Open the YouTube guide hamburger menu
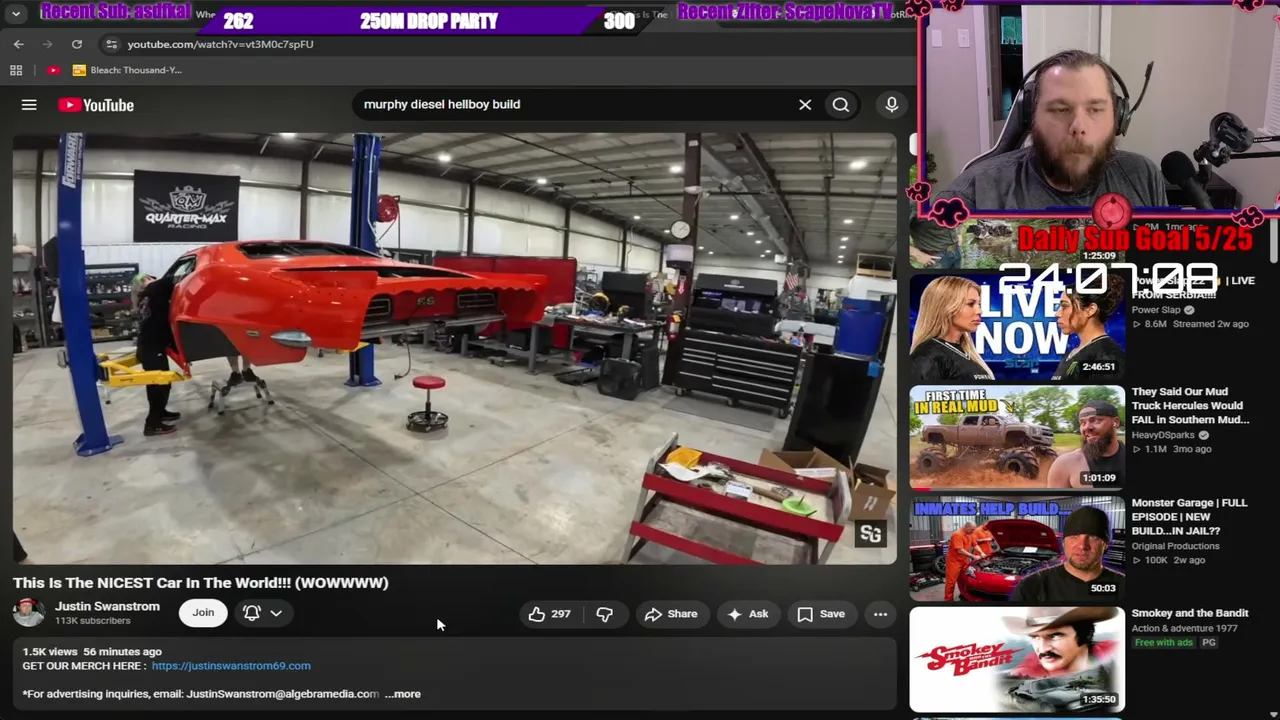 pos(29,105)
